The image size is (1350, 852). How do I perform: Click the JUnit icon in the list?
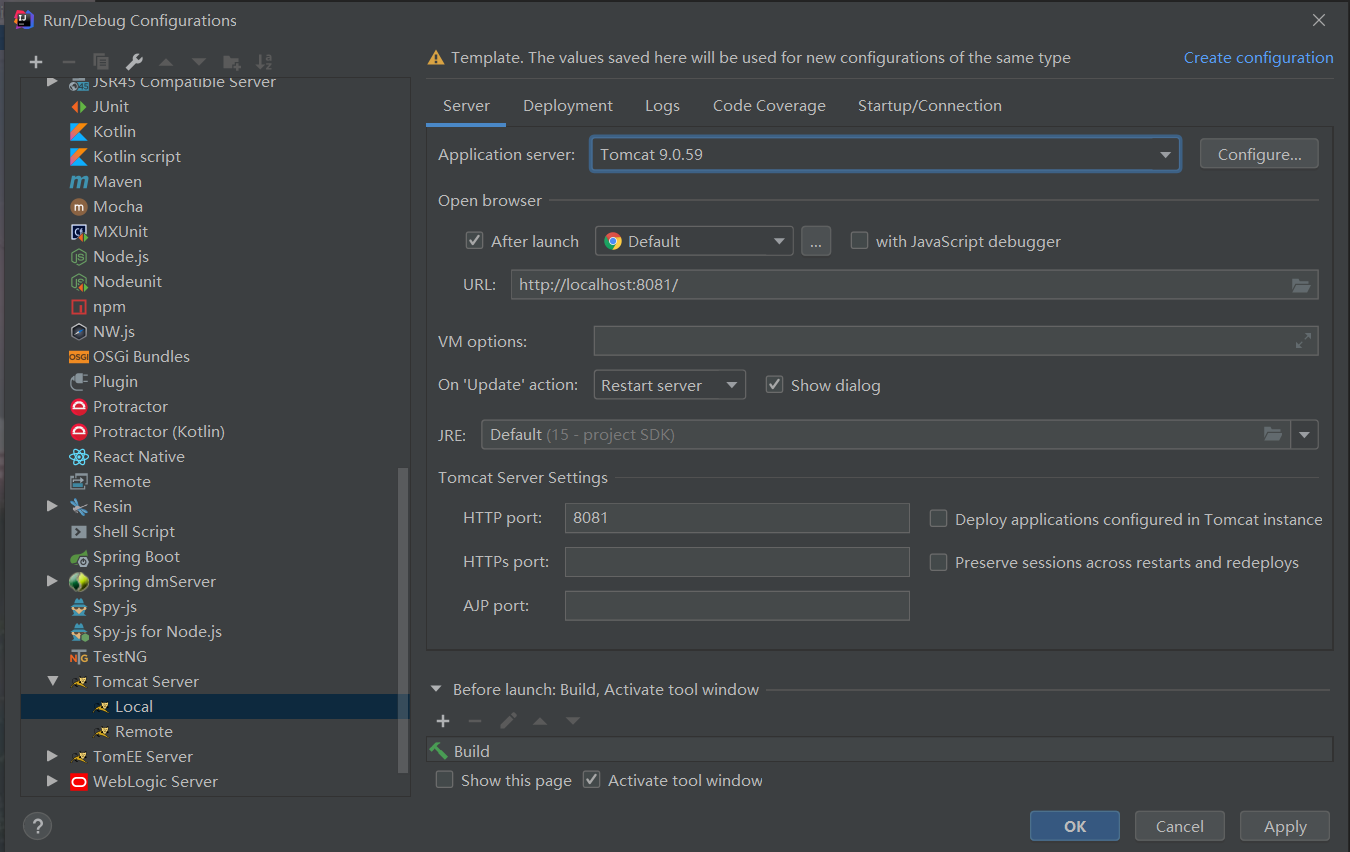[x=79, y=106]
